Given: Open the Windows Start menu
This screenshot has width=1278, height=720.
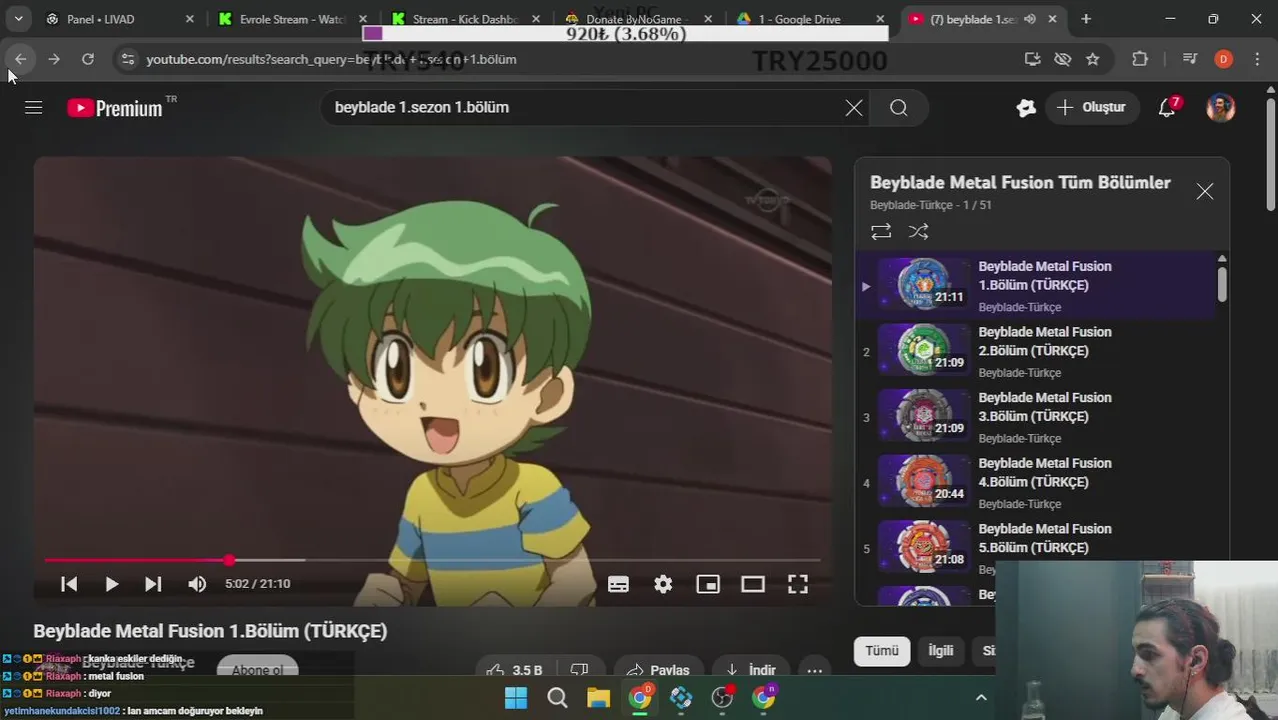Looking at the screenshot, I should [516, 698].
